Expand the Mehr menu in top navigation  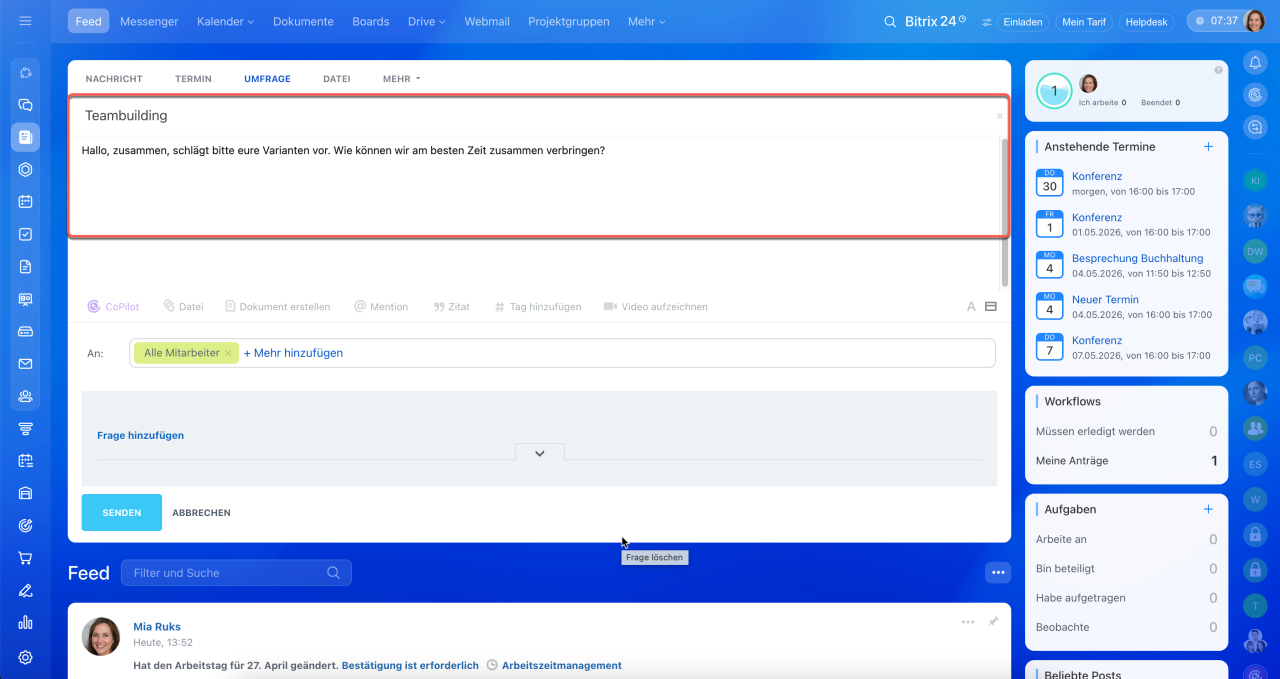tap(646, 21)
